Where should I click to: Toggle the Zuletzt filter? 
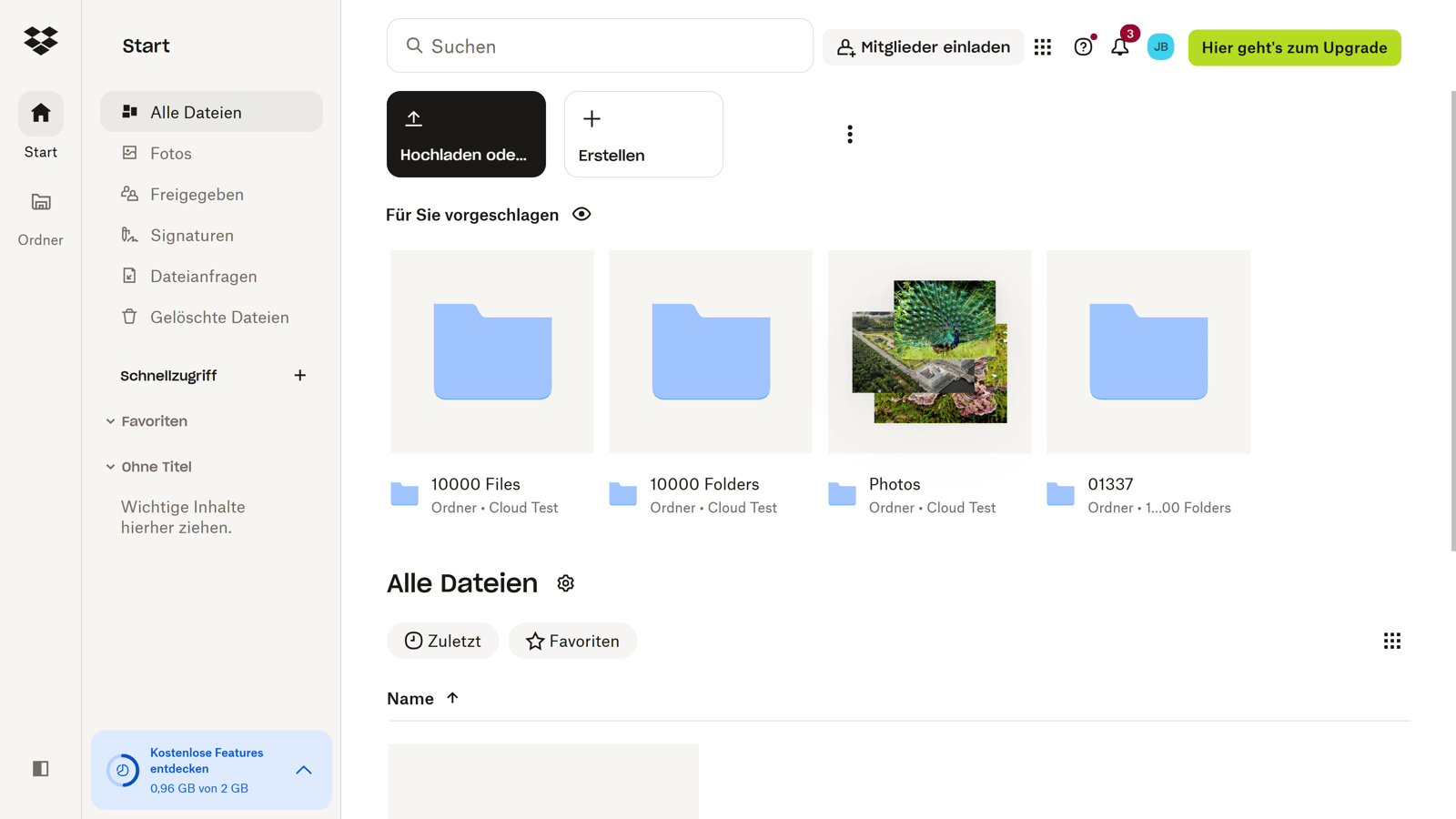[442, 641]
